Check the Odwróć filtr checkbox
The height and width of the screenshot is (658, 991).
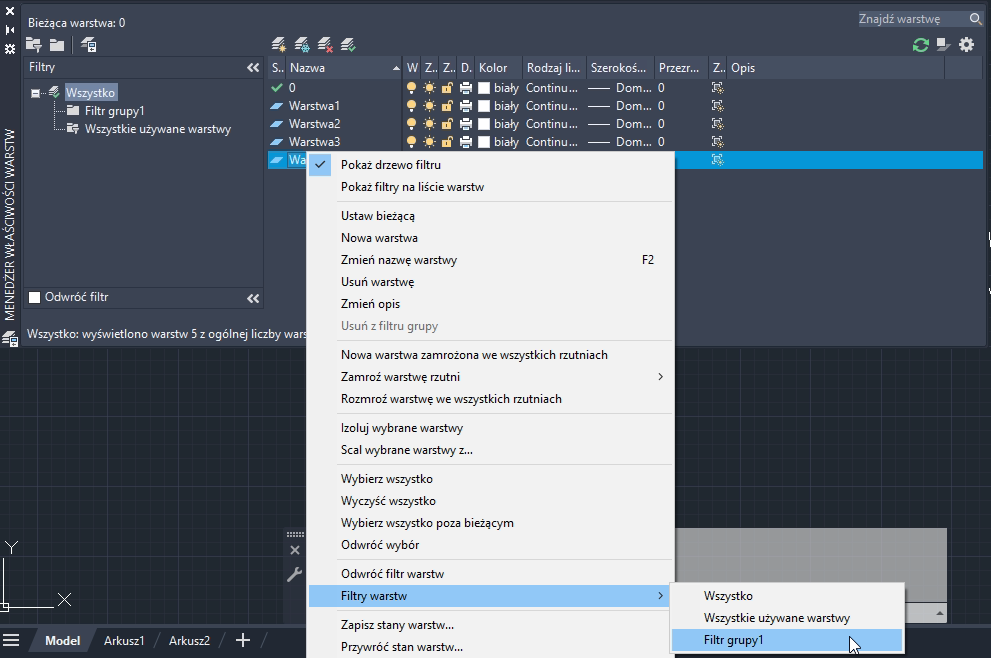(x=35, y=297)
